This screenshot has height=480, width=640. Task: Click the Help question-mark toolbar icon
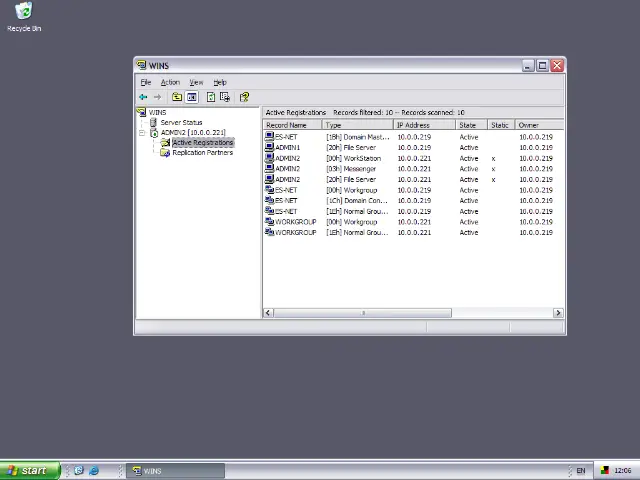pos(244,97)
